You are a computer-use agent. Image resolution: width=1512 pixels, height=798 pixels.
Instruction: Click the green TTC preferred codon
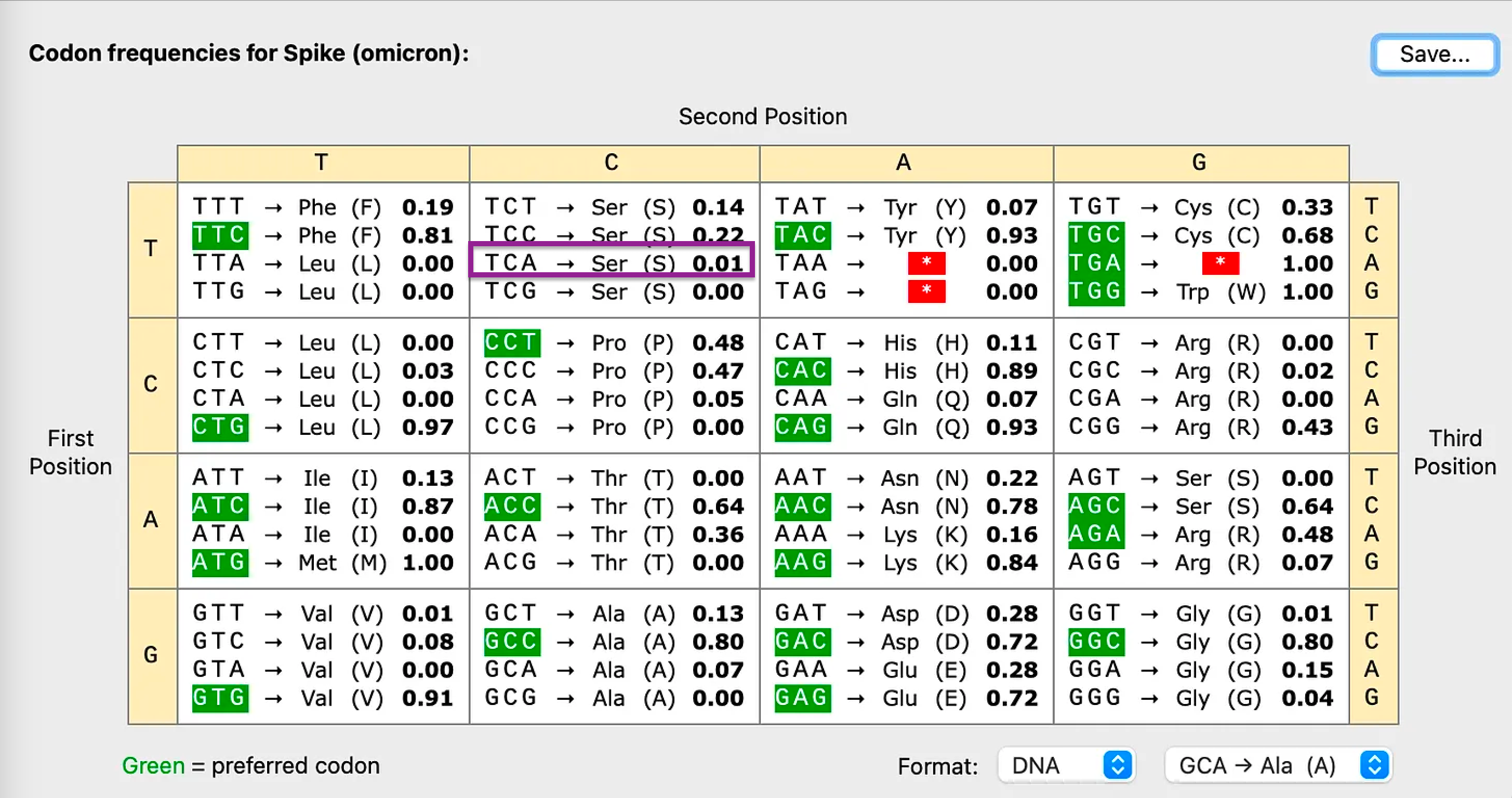pos(220,235)
